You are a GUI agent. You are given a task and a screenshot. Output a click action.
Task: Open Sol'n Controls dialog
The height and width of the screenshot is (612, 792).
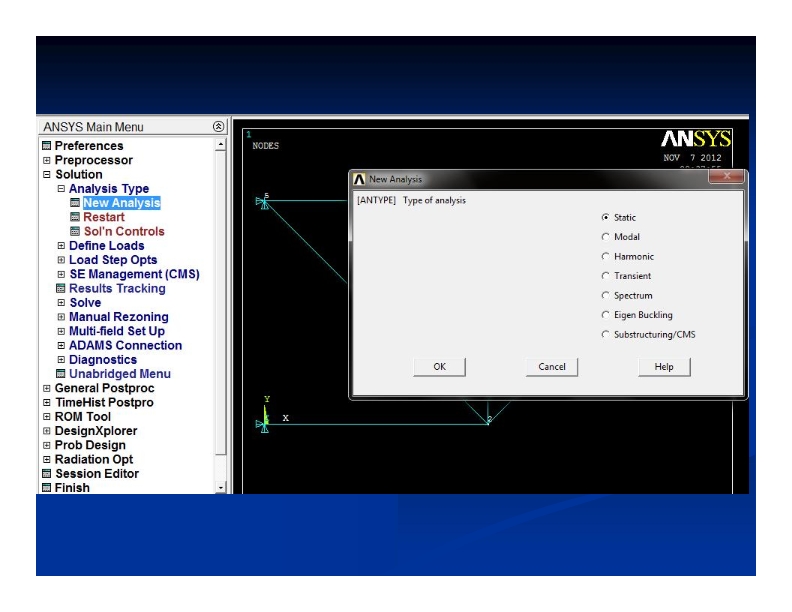pyautogui.click(x=123, y=231)
